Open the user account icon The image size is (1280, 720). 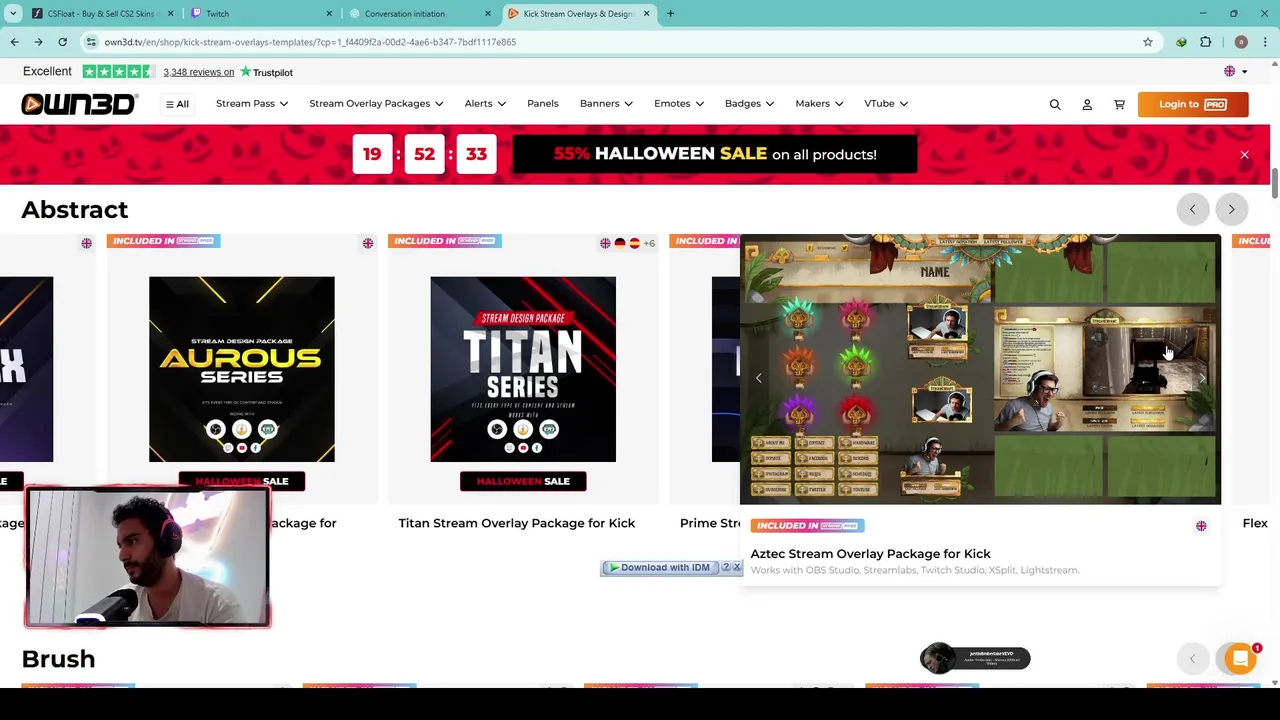click(1087, 104)
